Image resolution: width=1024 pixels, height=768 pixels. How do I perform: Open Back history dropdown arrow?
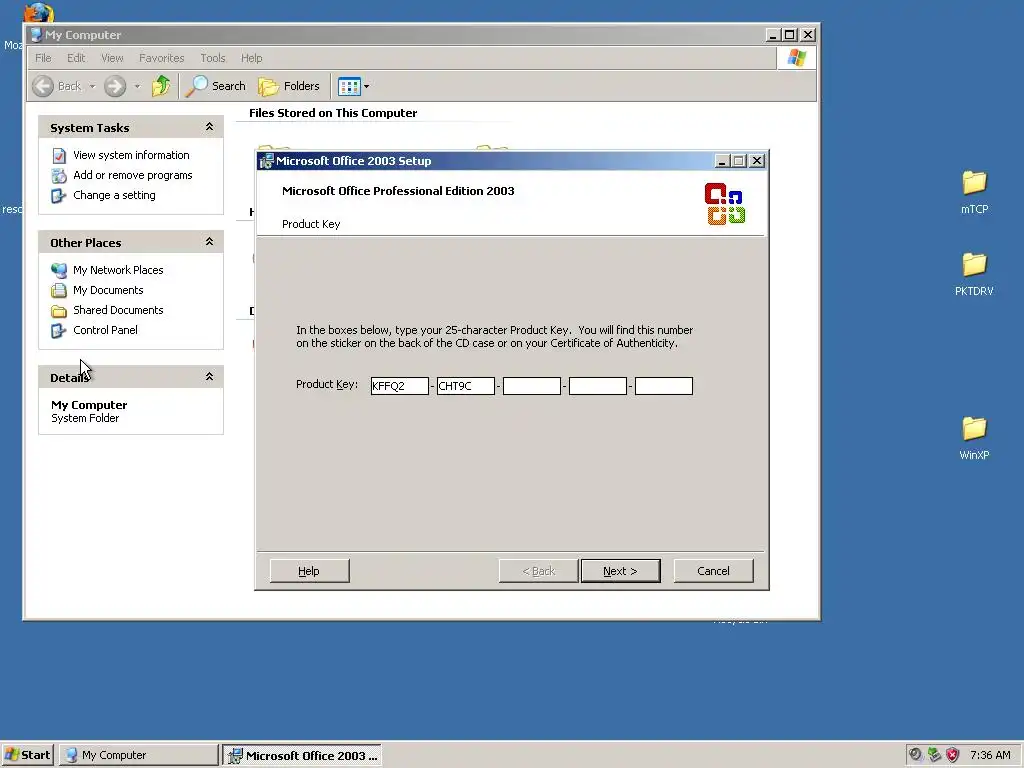(x=92, y=86)
